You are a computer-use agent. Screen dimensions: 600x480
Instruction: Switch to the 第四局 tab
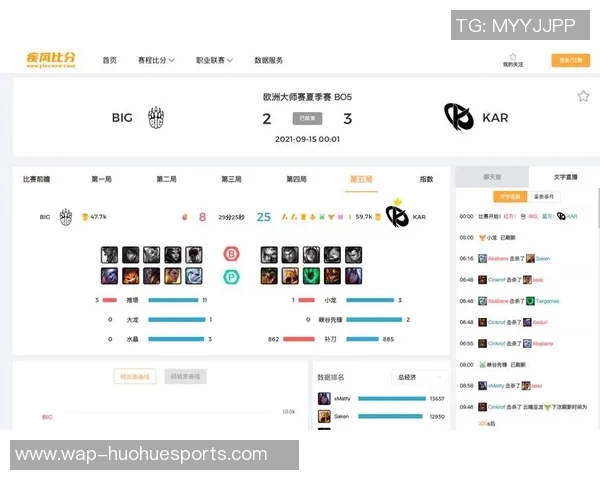pyautogui.click(x=297, y=179)
